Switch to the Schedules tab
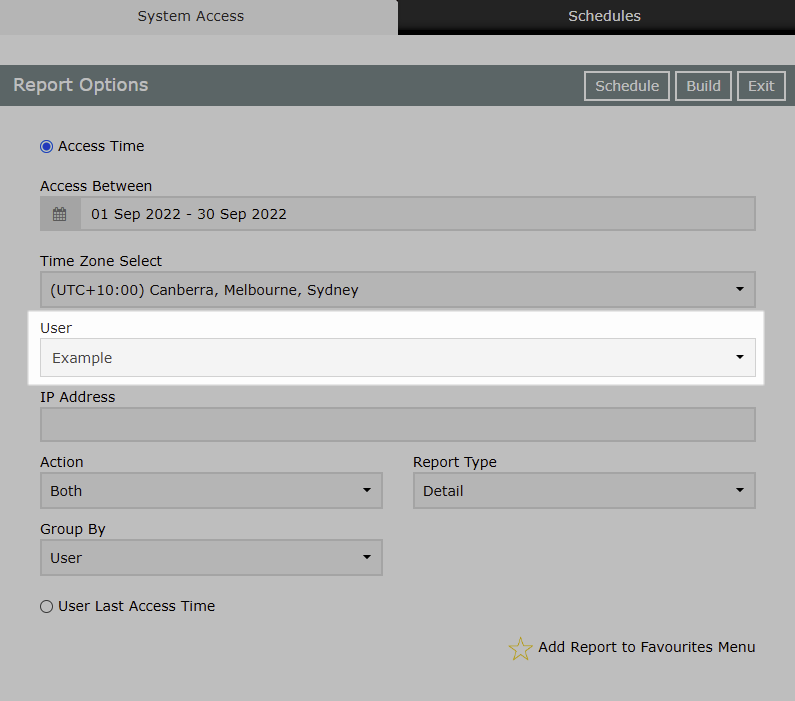This screenshot has width=795, height=701. 596,17
